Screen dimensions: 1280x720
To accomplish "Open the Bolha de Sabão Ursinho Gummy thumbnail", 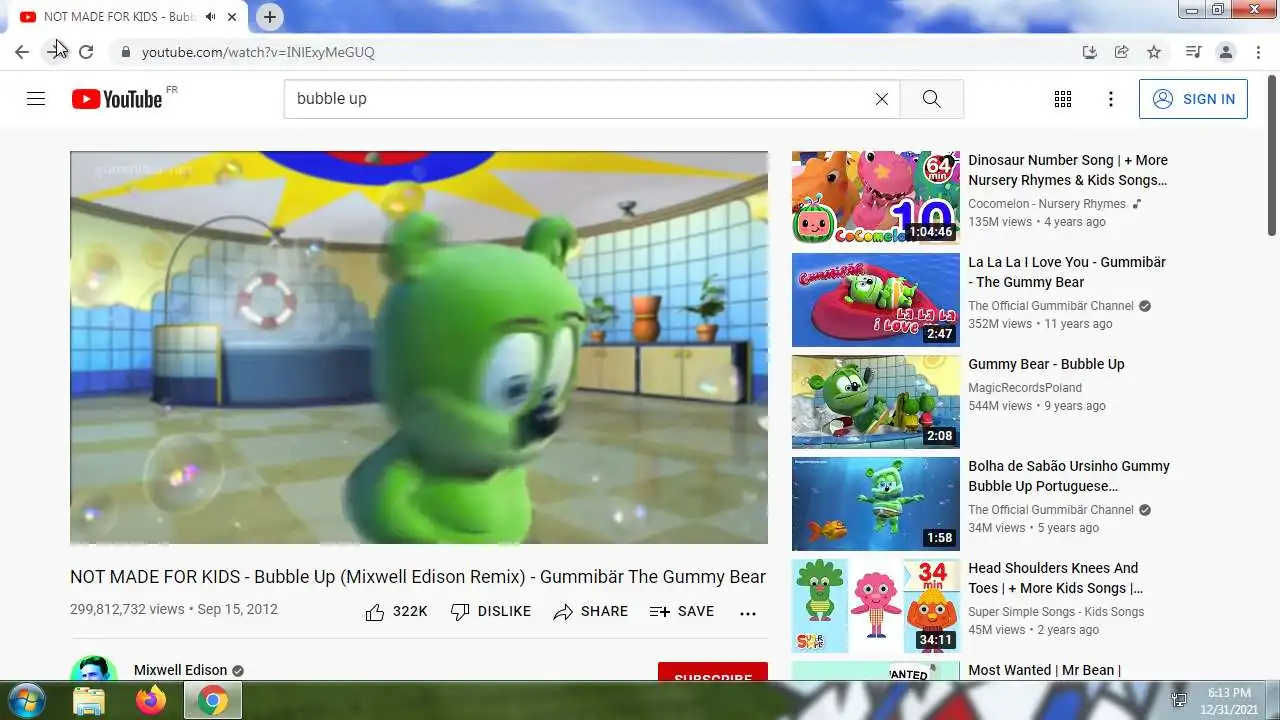I will 876,504.
